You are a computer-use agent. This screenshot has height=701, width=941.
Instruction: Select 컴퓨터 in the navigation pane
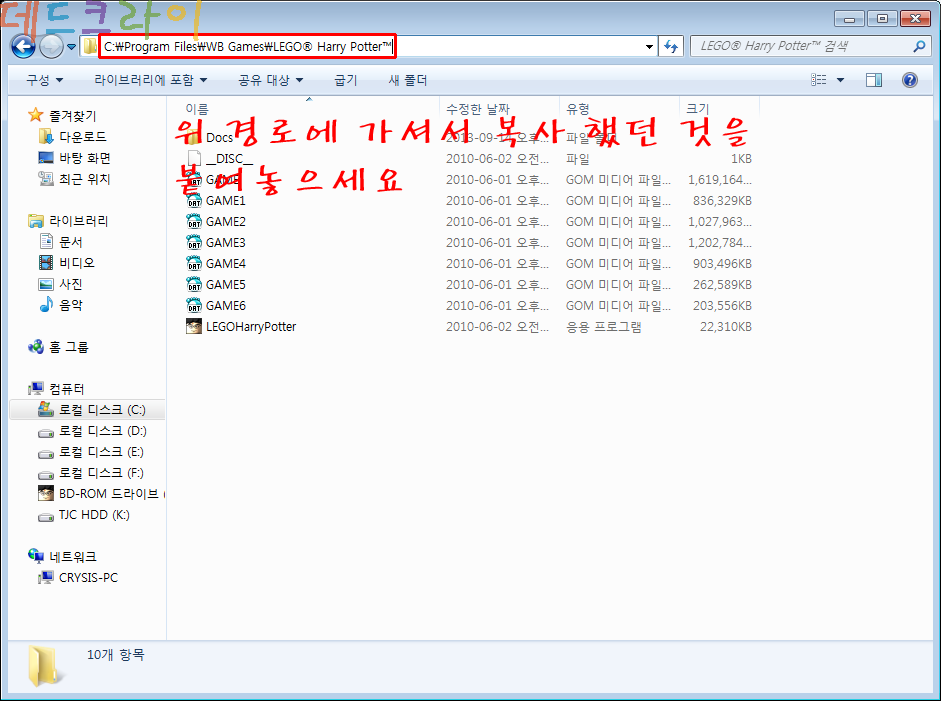67,389
